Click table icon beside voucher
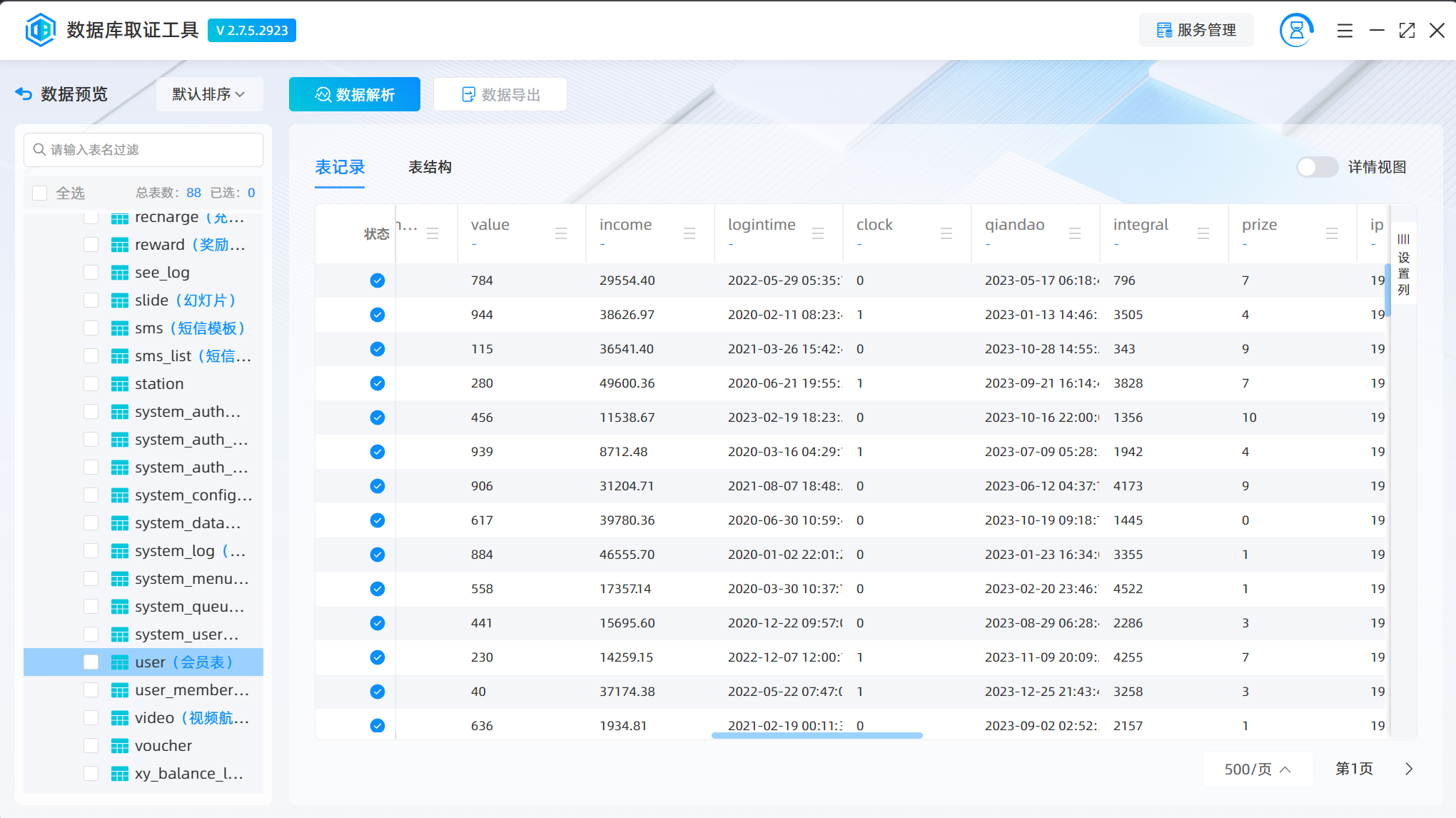1456x818 pixels. (x=120, y=746)
